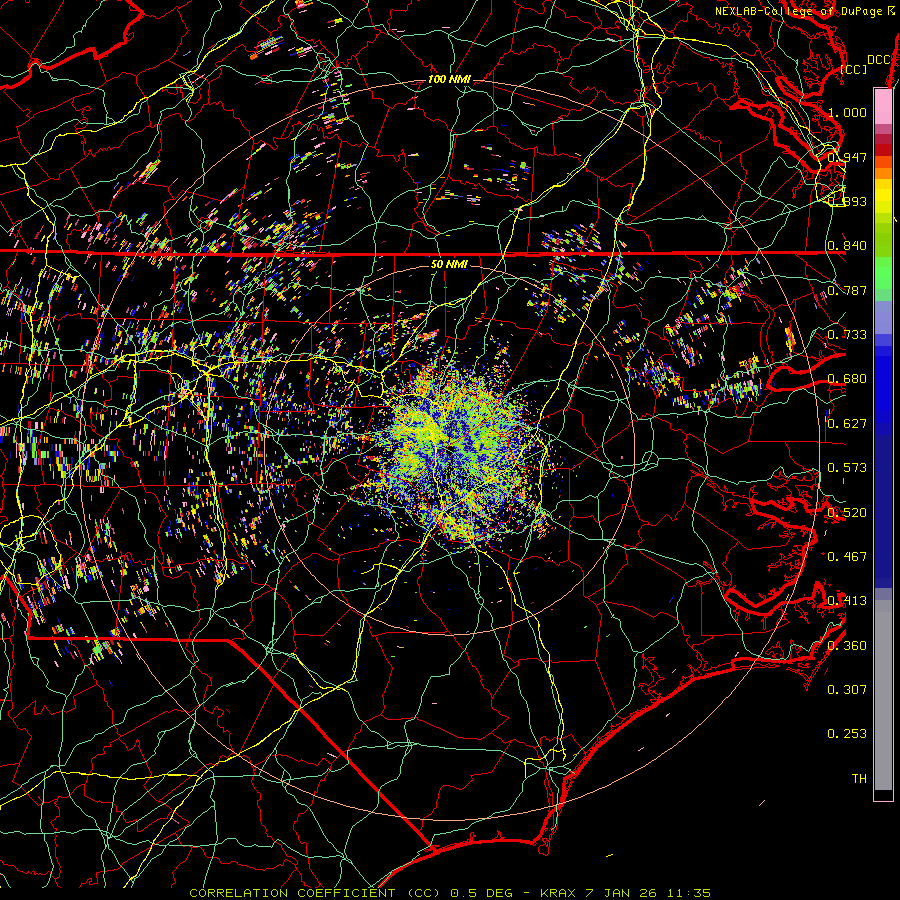Pick the red swatch on the color bar
The image size is (900, 900).
pyautogui.click(x=883, y=150)
